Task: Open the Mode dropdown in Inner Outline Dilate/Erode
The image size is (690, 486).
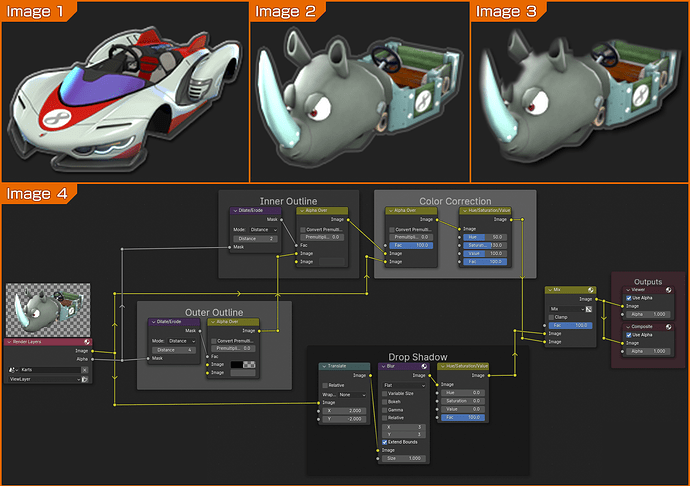Action: pyautogui.click(x=263, y=230)
